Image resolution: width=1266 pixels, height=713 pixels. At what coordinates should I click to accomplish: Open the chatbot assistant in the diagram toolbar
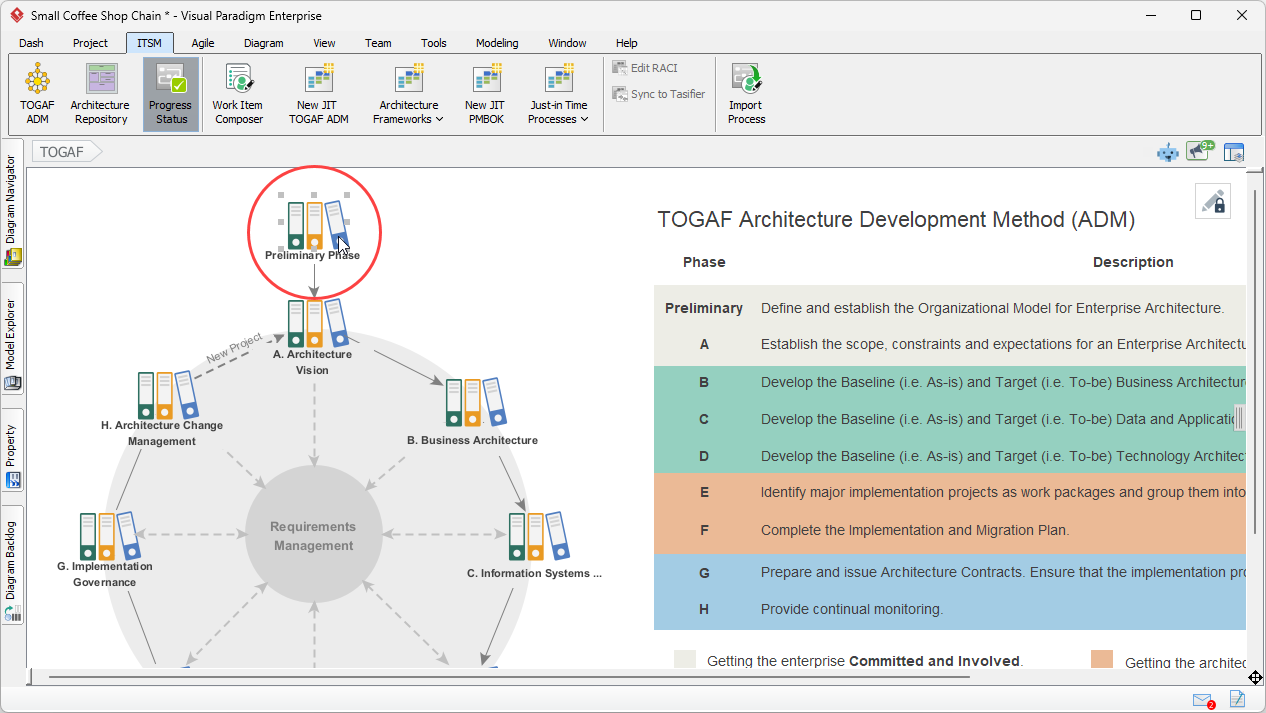(1168, 151)
